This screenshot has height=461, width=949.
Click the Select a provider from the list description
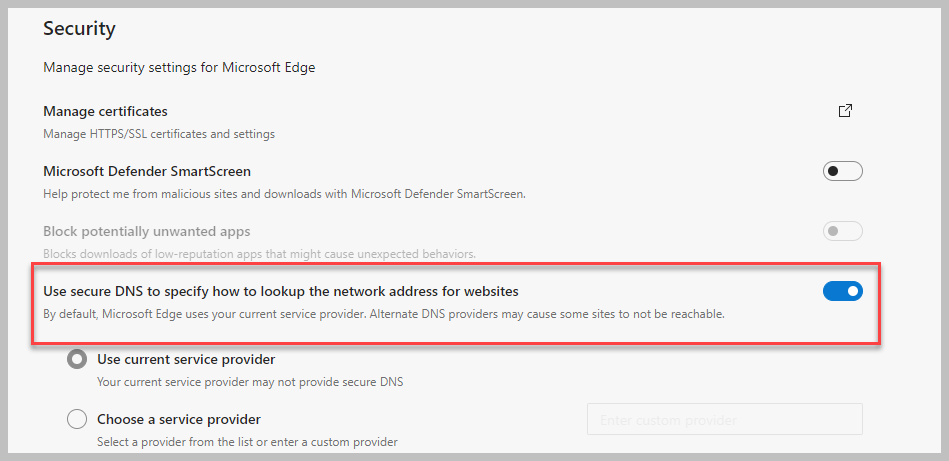coord(247,441)
